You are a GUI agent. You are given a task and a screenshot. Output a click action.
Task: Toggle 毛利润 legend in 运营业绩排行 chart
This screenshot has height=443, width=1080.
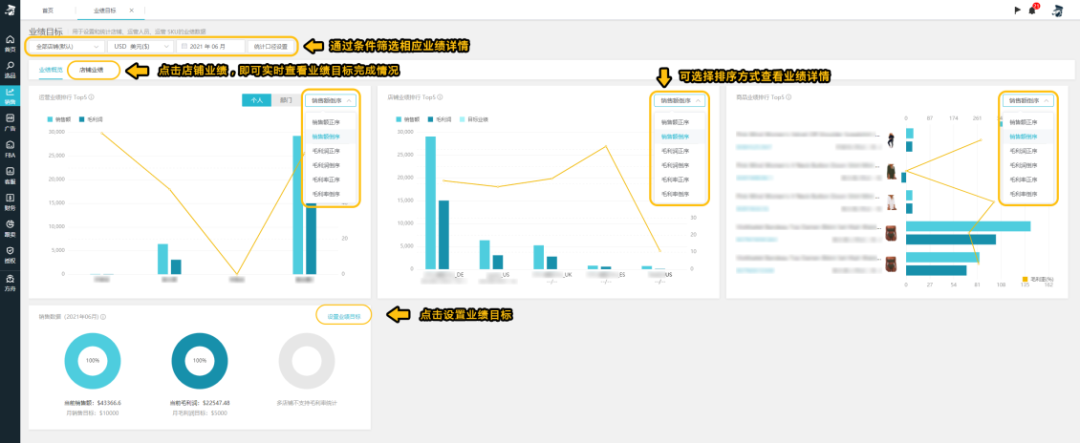[x=92, y=119]
